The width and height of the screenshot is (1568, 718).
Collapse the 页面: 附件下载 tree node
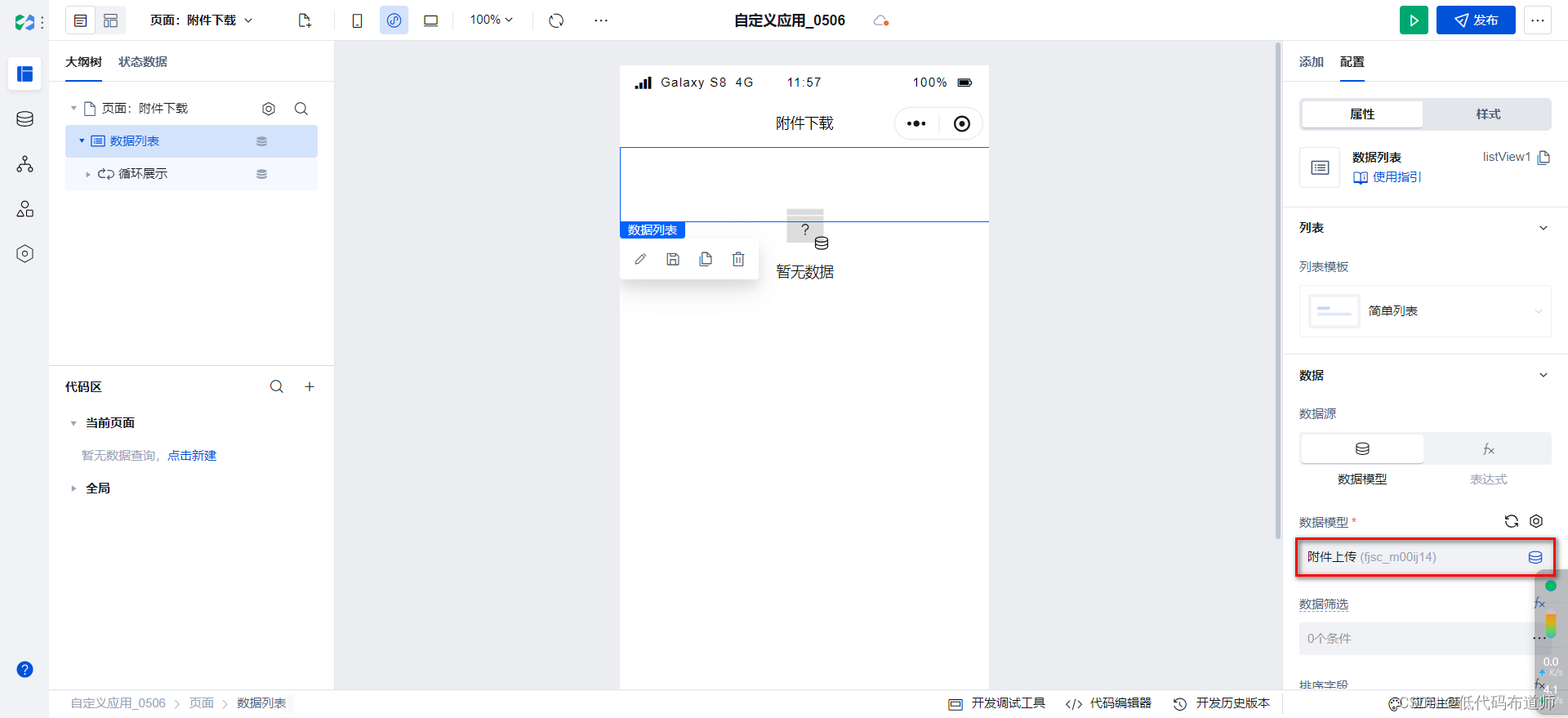point(73,109)
